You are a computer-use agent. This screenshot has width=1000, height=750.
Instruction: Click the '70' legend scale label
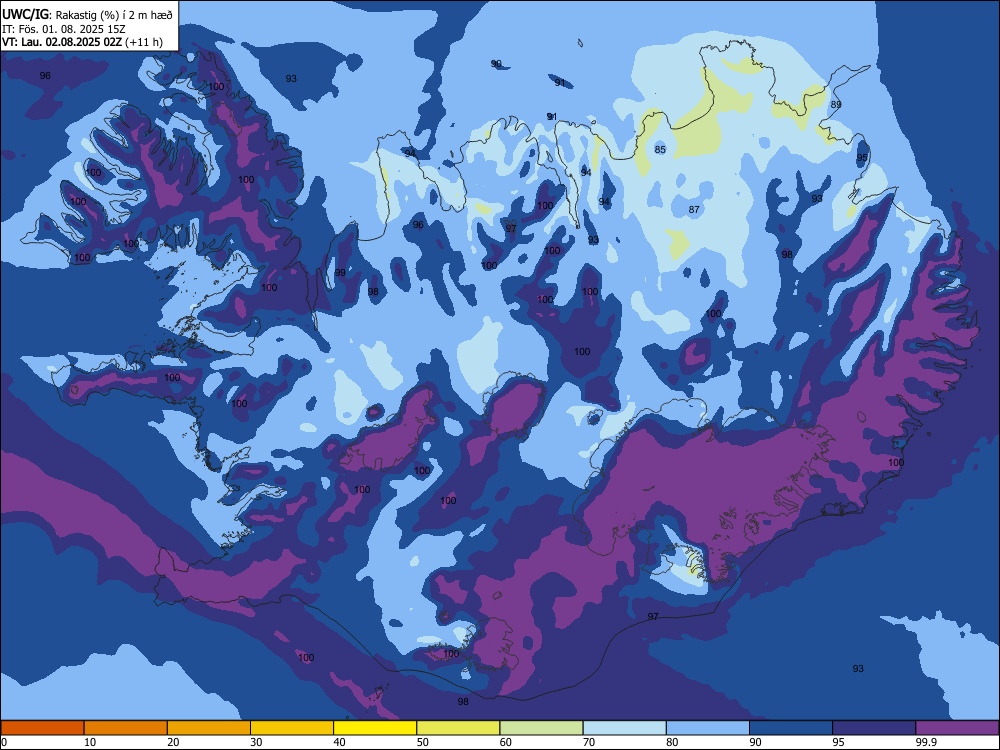click(x=589, y=742)
